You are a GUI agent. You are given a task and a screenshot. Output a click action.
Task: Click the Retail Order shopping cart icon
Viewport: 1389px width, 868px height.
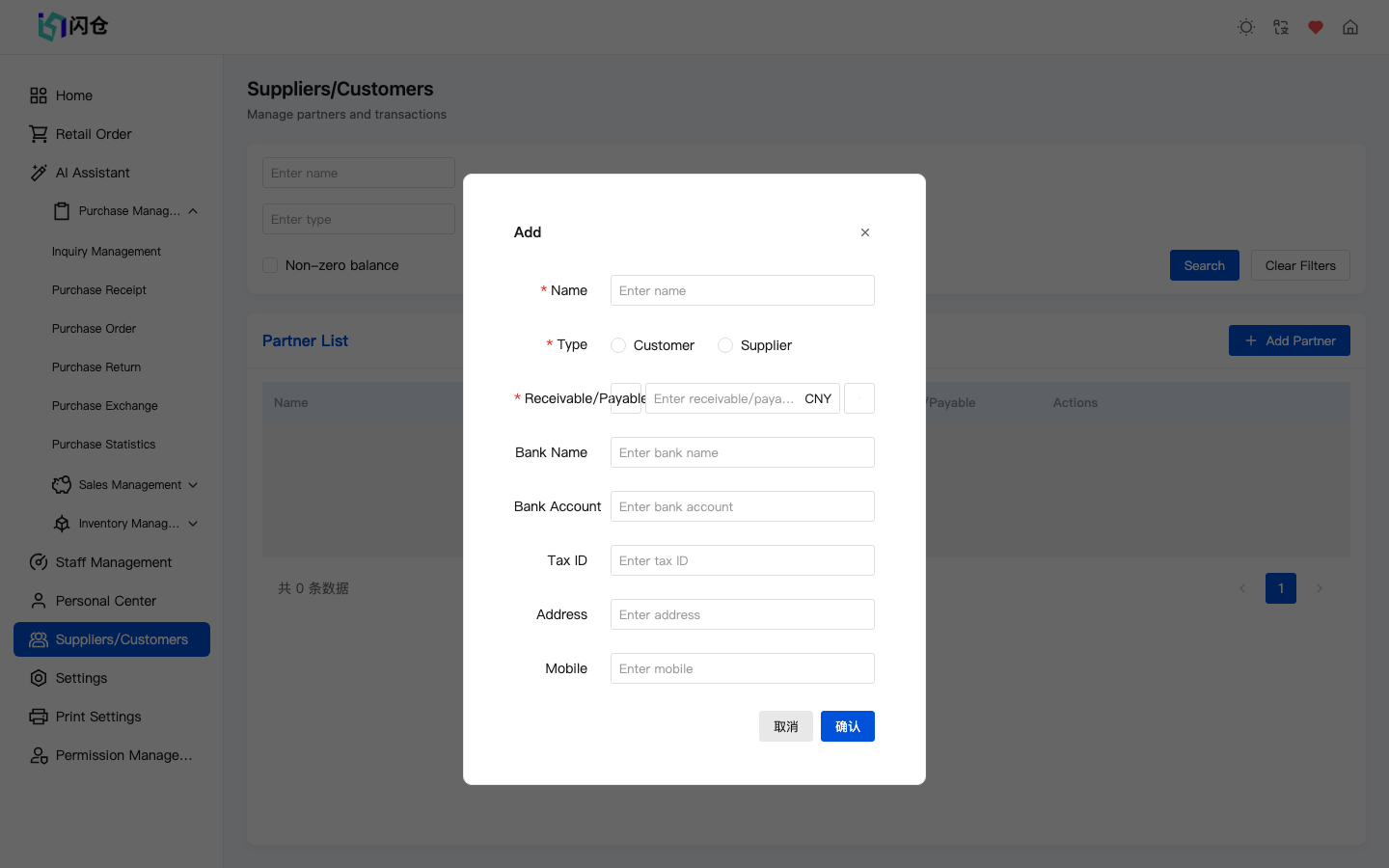coord(38,133)
